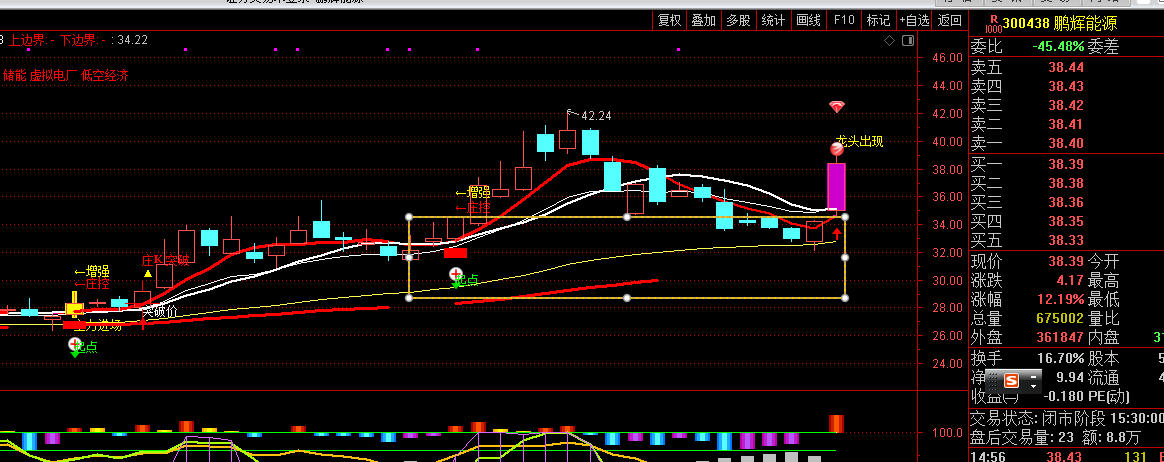Open the 统计 statistics tab
Viewport: 1164px width, 462px height.
click(773, 20)
